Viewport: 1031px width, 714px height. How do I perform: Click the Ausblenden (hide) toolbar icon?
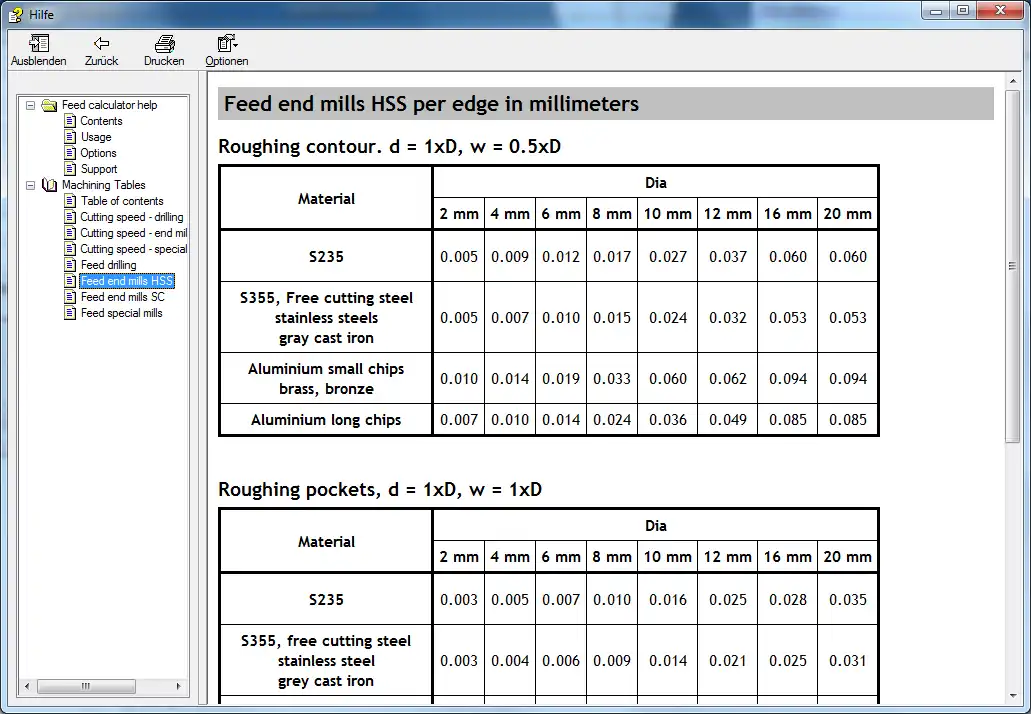[39, 43]
